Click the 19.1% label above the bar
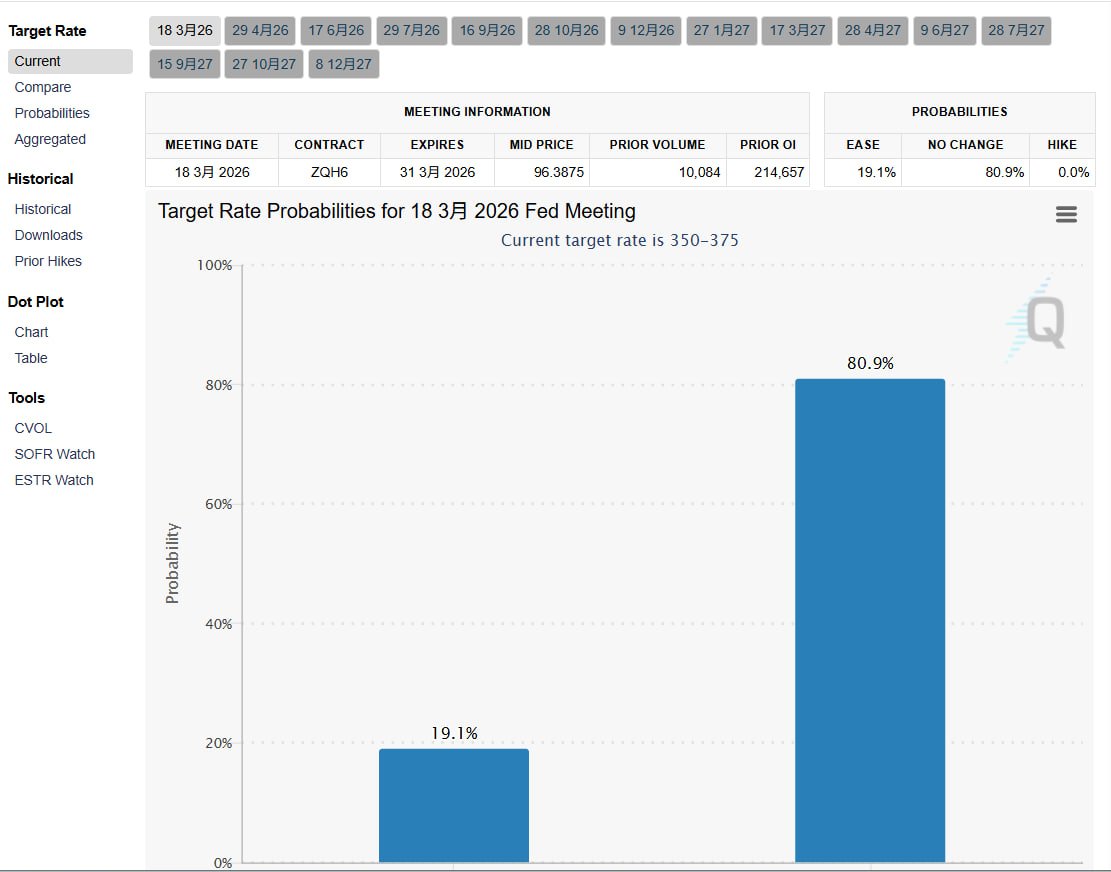 pyautogui.click(x=454, y=733)
